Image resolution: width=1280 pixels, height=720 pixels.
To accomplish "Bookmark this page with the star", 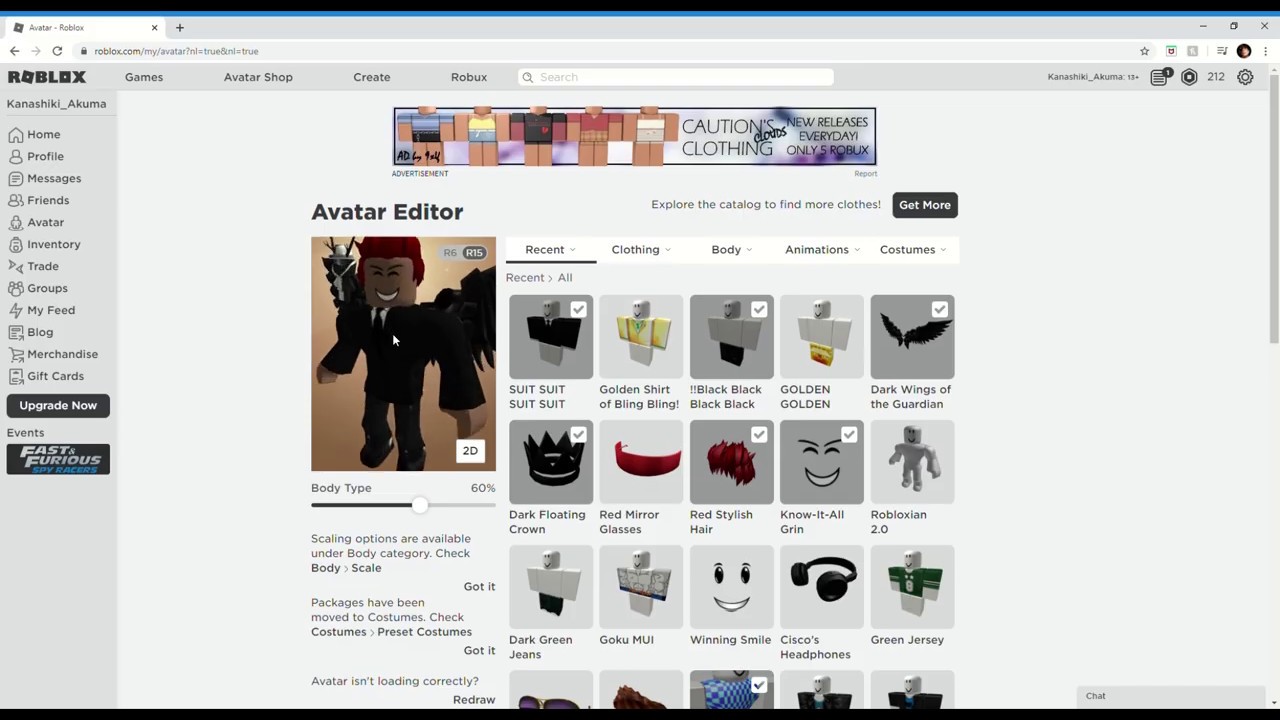I will coord(1145,51).
